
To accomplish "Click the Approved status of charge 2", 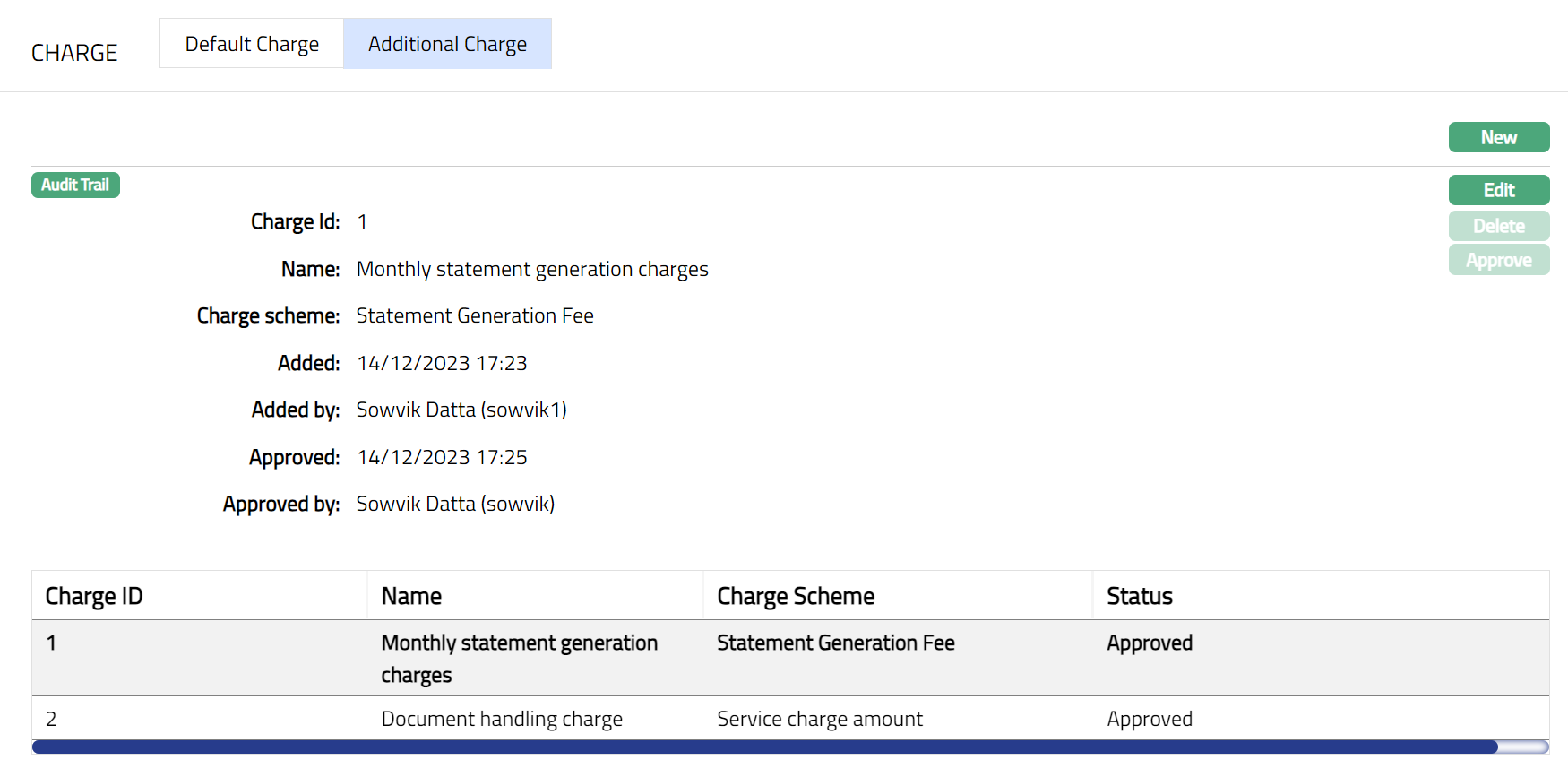I will (1150, 719).
